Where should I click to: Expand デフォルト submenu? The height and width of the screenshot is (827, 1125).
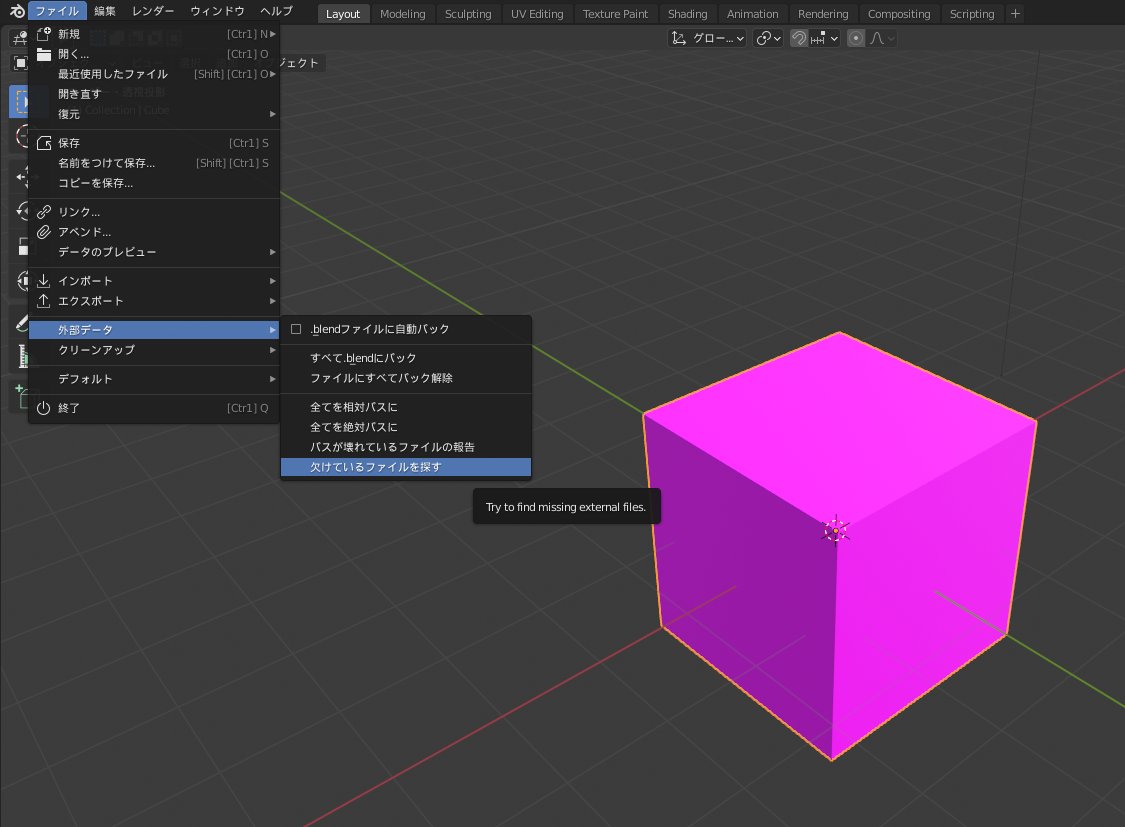coord(273,379)
